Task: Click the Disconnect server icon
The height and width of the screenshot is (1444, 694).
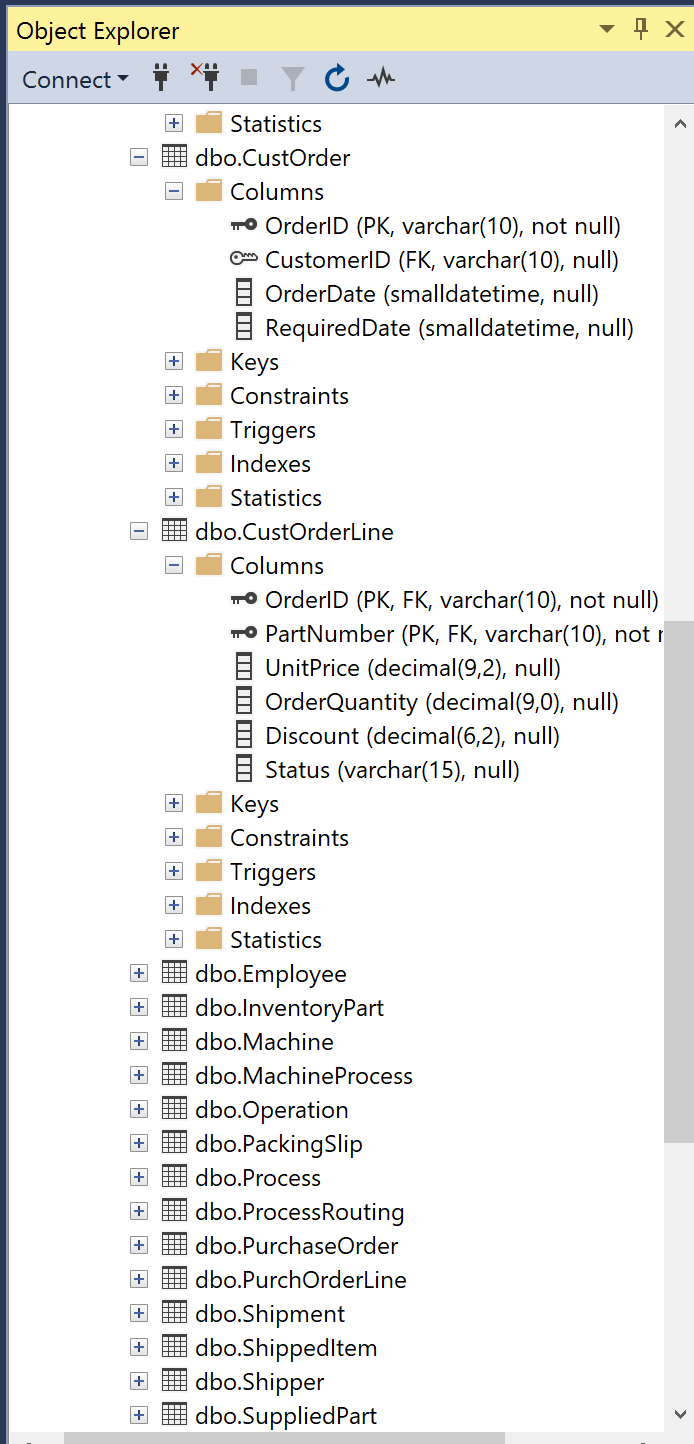Action: pyautogui.click(x=203, y=78)
